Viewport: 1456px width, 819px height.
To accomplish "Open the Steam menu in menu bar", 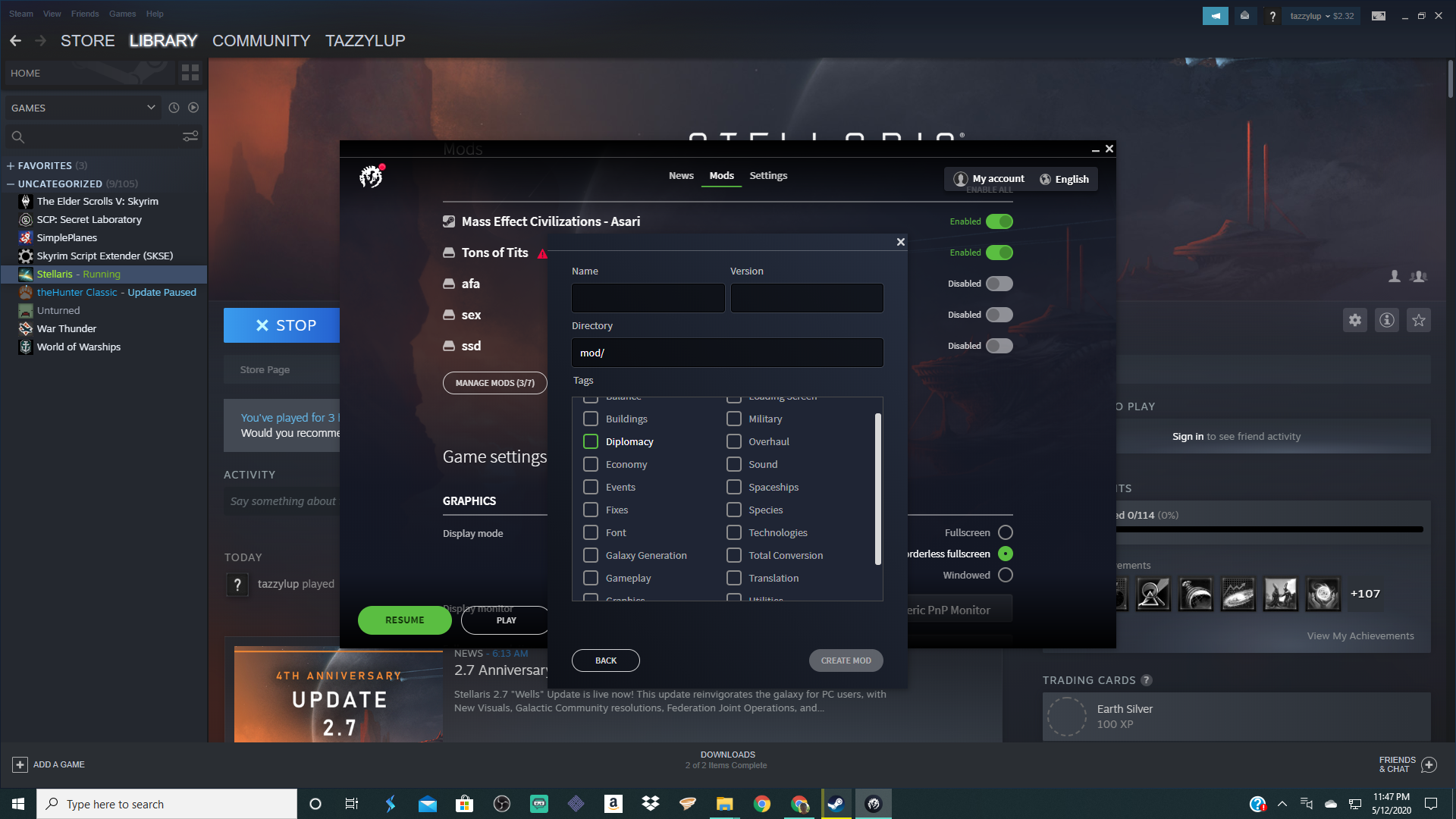I will [21, 14].
